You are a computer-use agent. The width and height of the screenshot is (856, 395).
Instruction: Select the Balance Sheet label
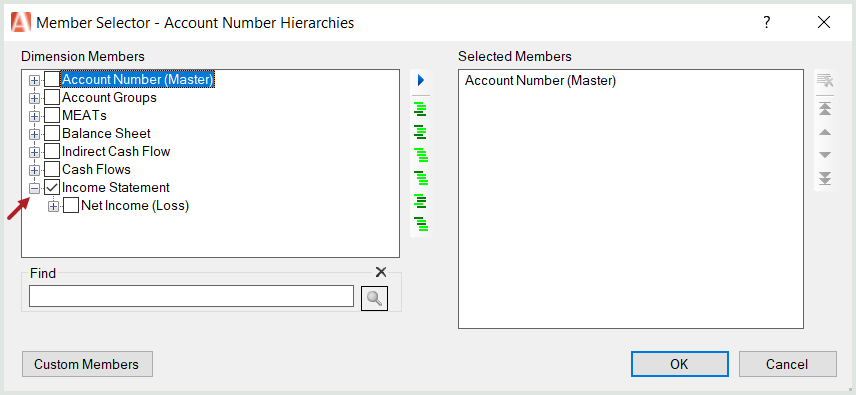coord(106,134)
